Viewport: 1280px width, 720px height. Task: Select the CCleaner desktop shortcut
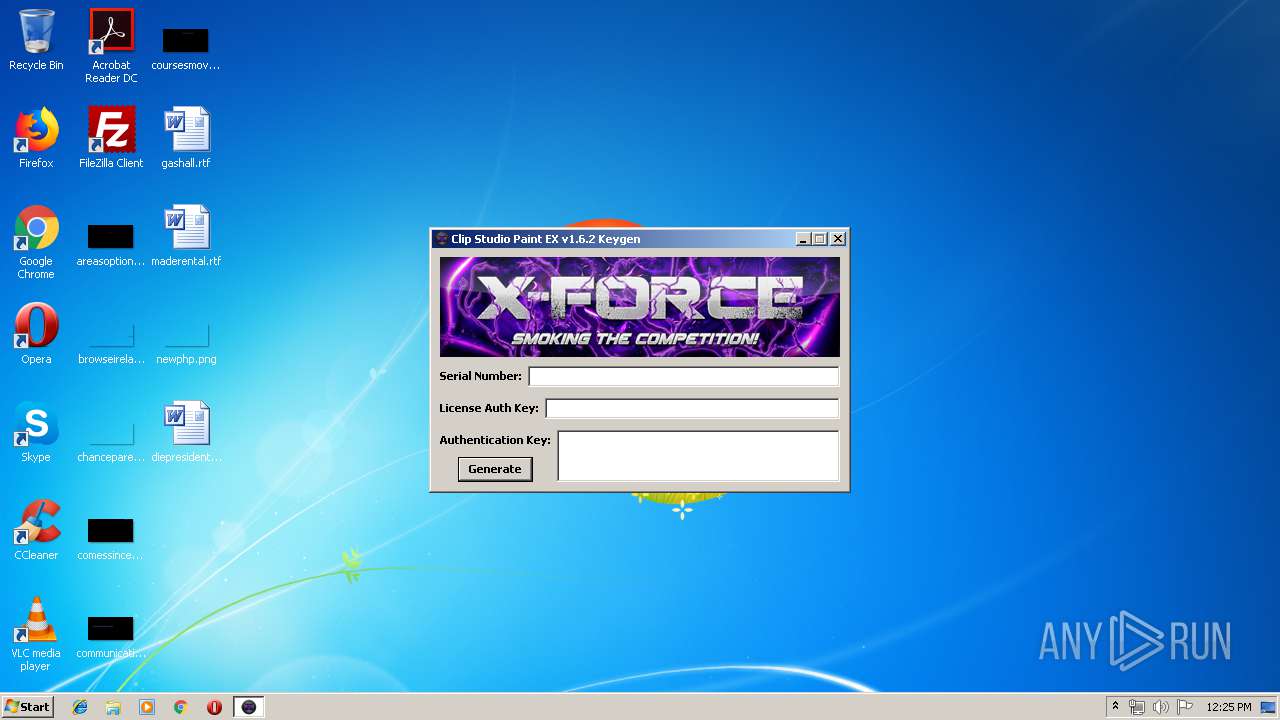36,530
